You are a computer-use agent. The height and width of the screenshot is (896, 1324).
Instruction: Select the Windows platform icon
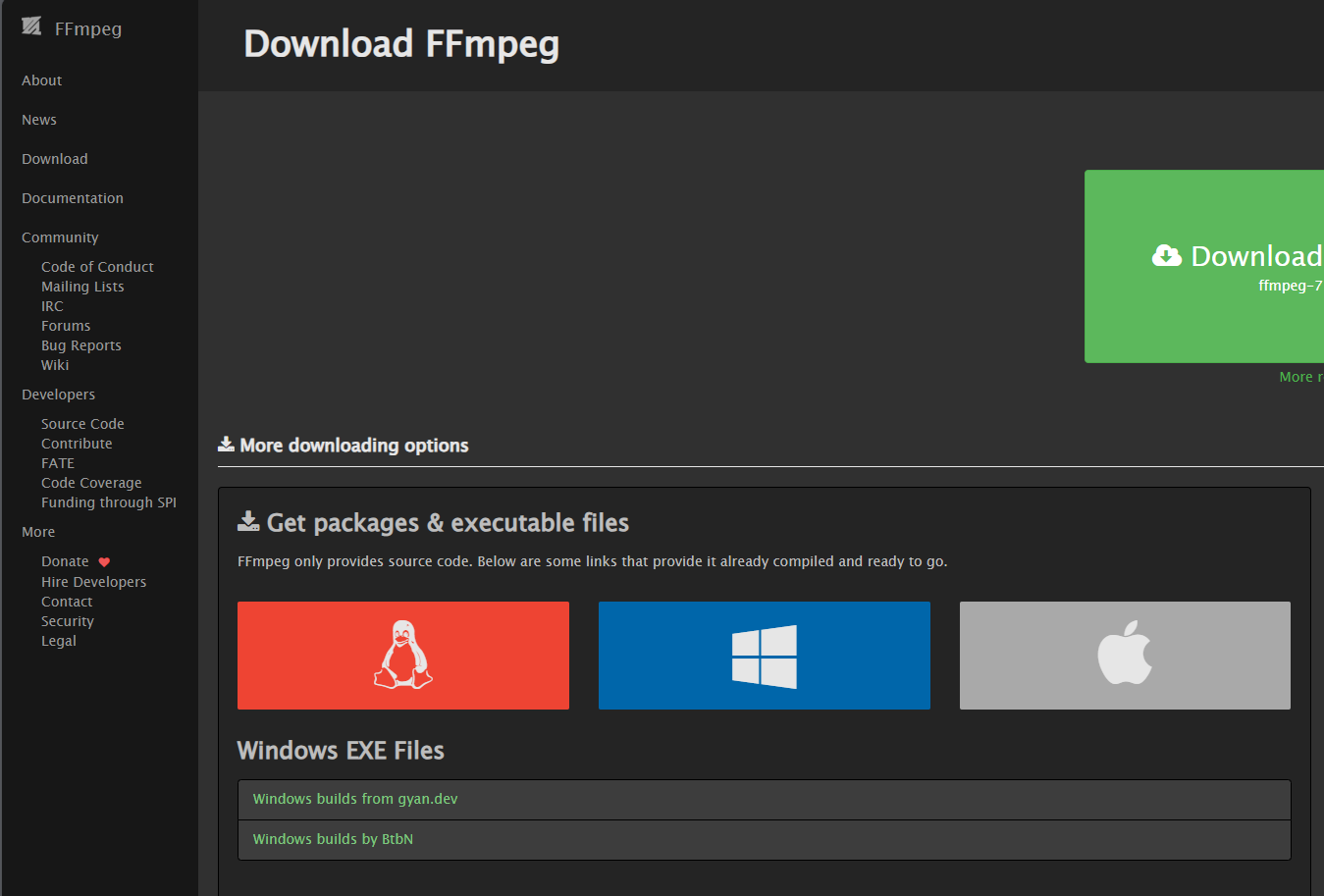[764, 655]
